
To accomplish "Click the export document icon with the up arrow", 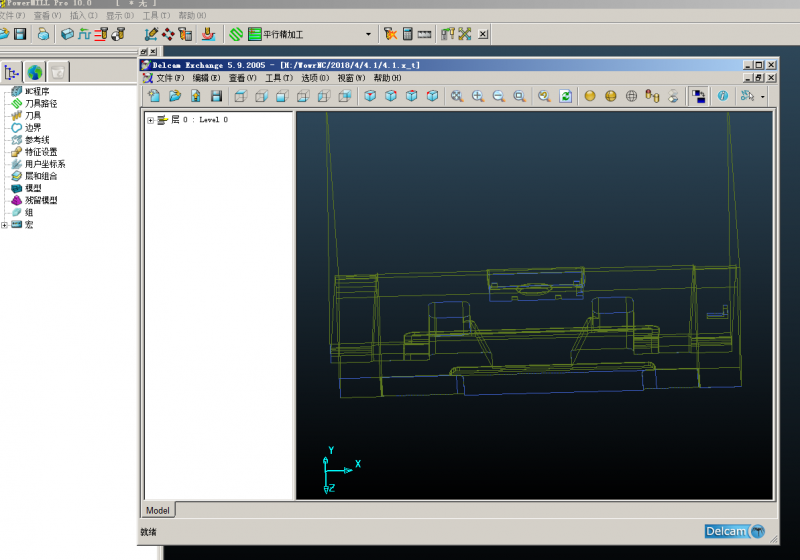I will (x=195, y=96).
